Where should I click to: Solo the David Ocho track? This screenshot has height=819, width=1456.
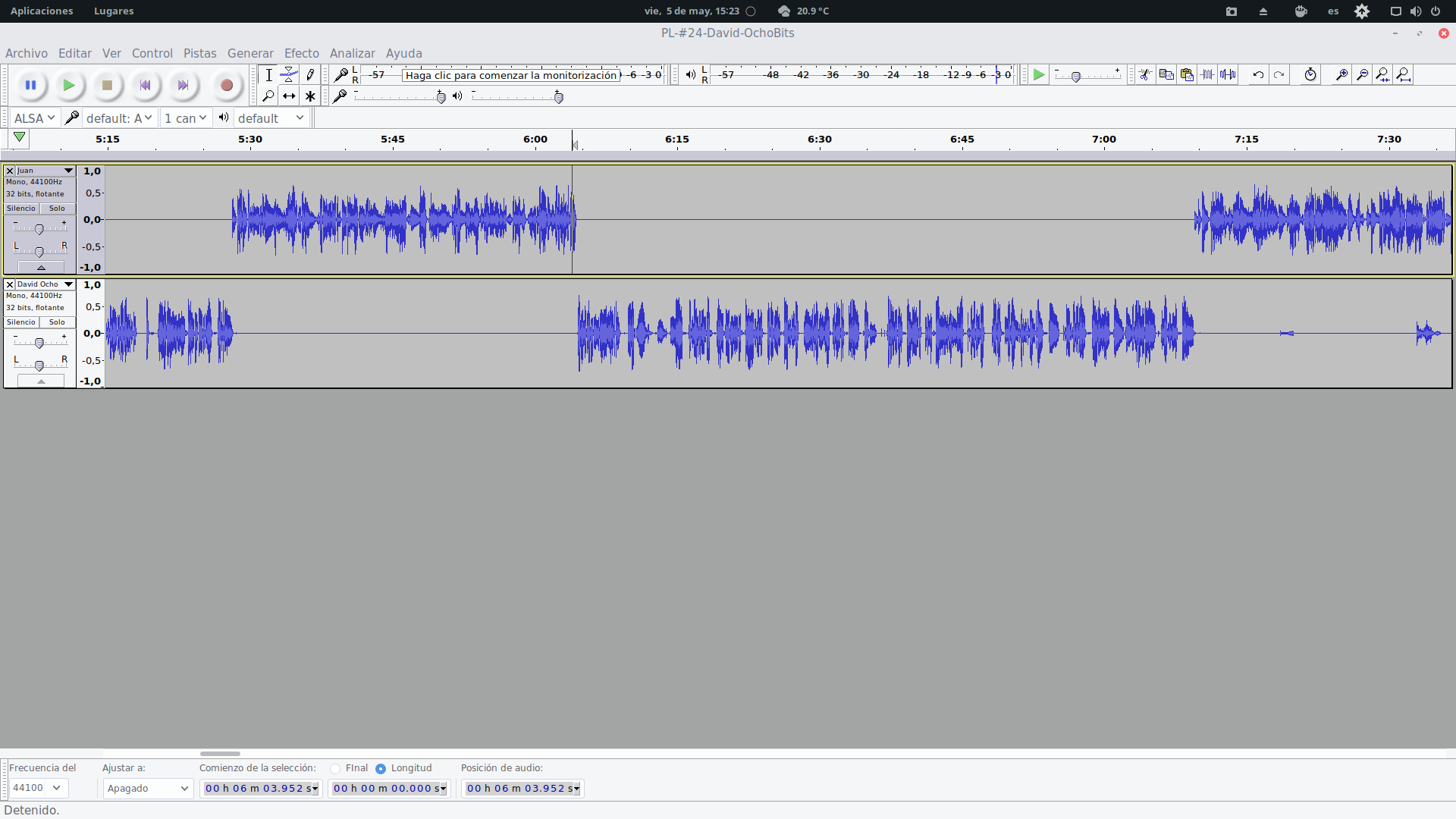(58, 322)
